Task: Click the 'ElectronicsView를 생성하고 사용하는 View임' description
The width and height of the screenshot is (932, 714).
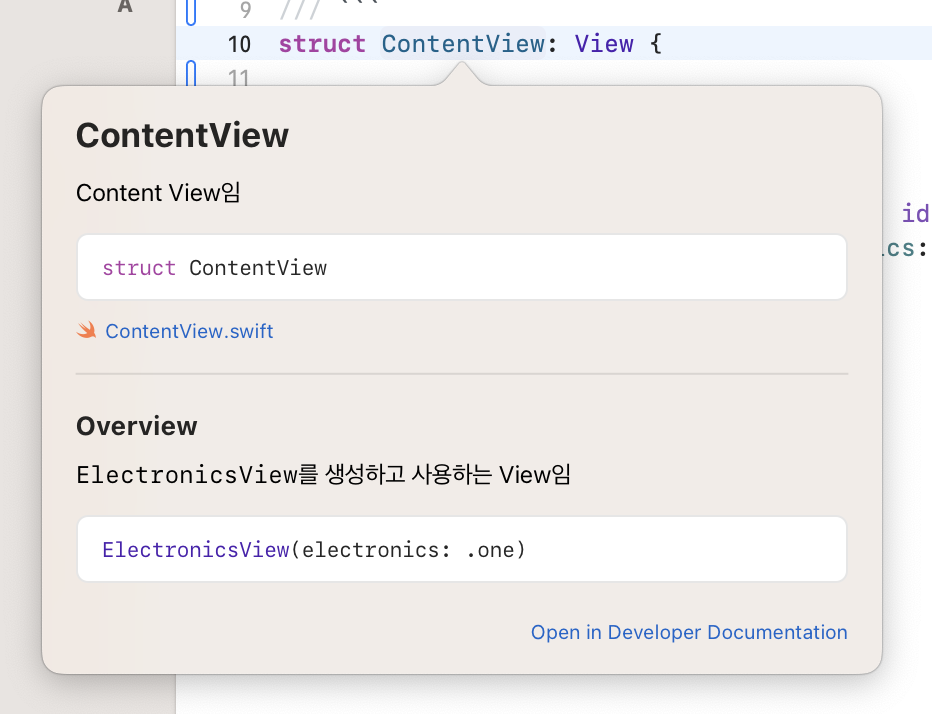Action: tap(323, 474)
